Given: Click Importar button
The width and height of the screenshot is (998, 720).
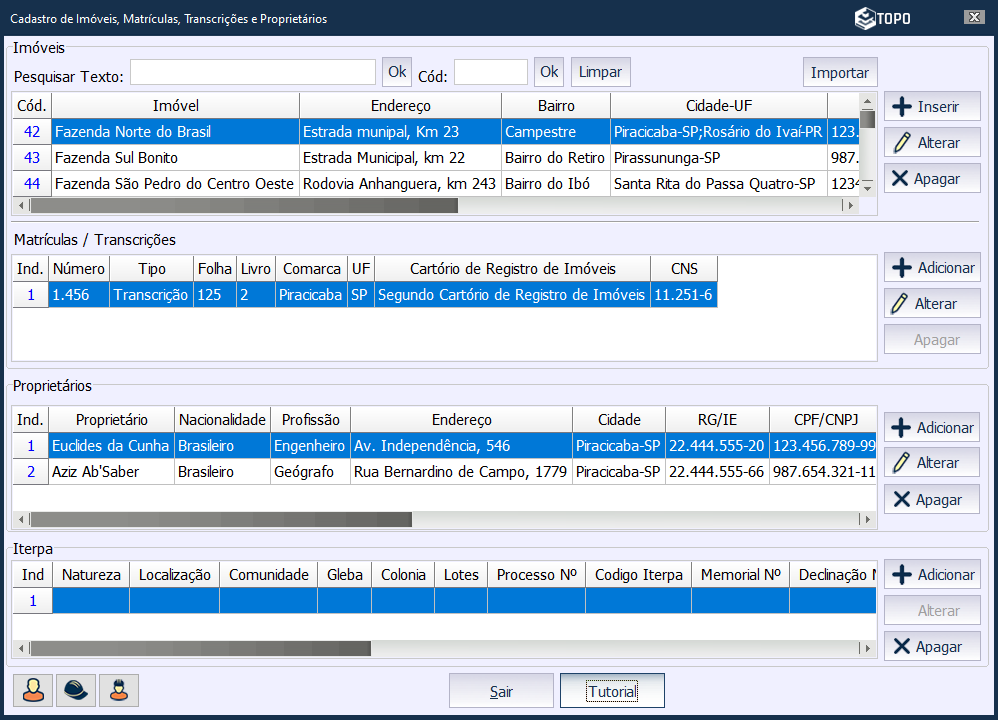Looking at the screenshot, I should click(x=839, y=72).
